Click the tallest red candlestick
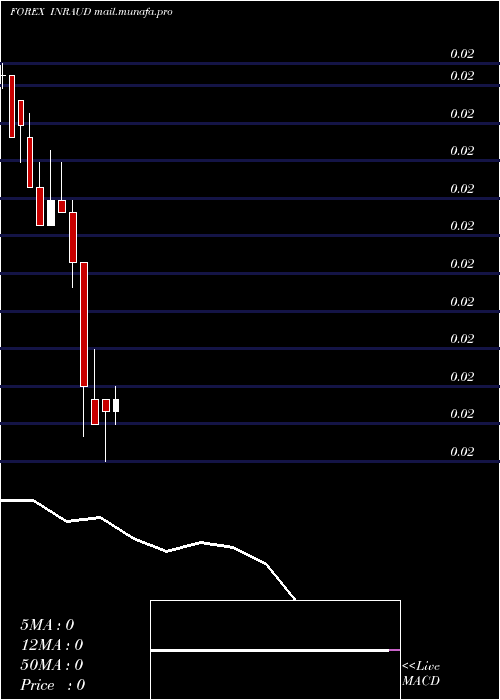 tap(83, 324)
